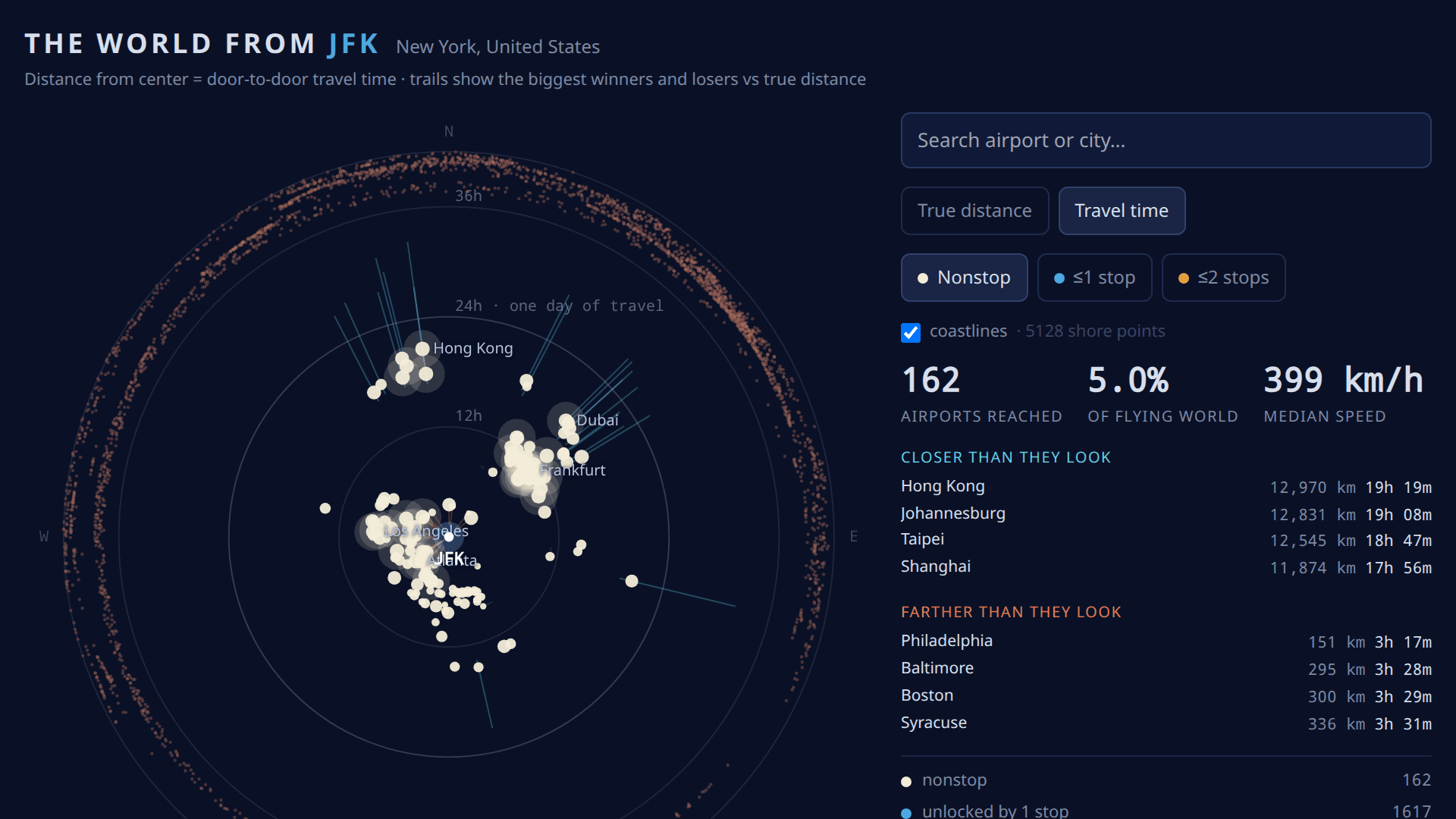
Task: Select Philadelphia in the farther list
Action: 1166,642
